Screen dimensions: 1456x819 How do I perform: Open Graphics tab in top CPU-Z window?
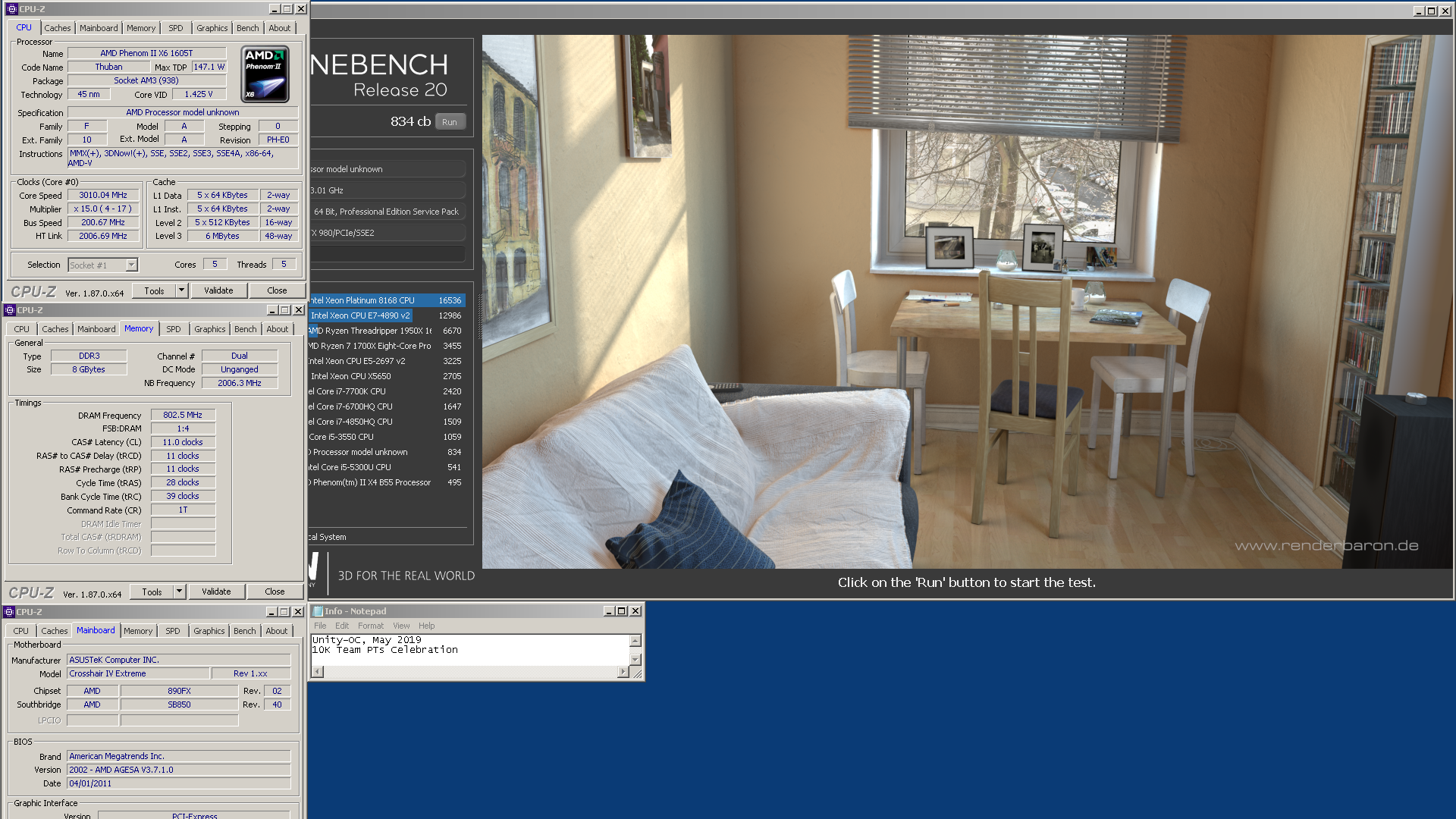tap(212, 28)
